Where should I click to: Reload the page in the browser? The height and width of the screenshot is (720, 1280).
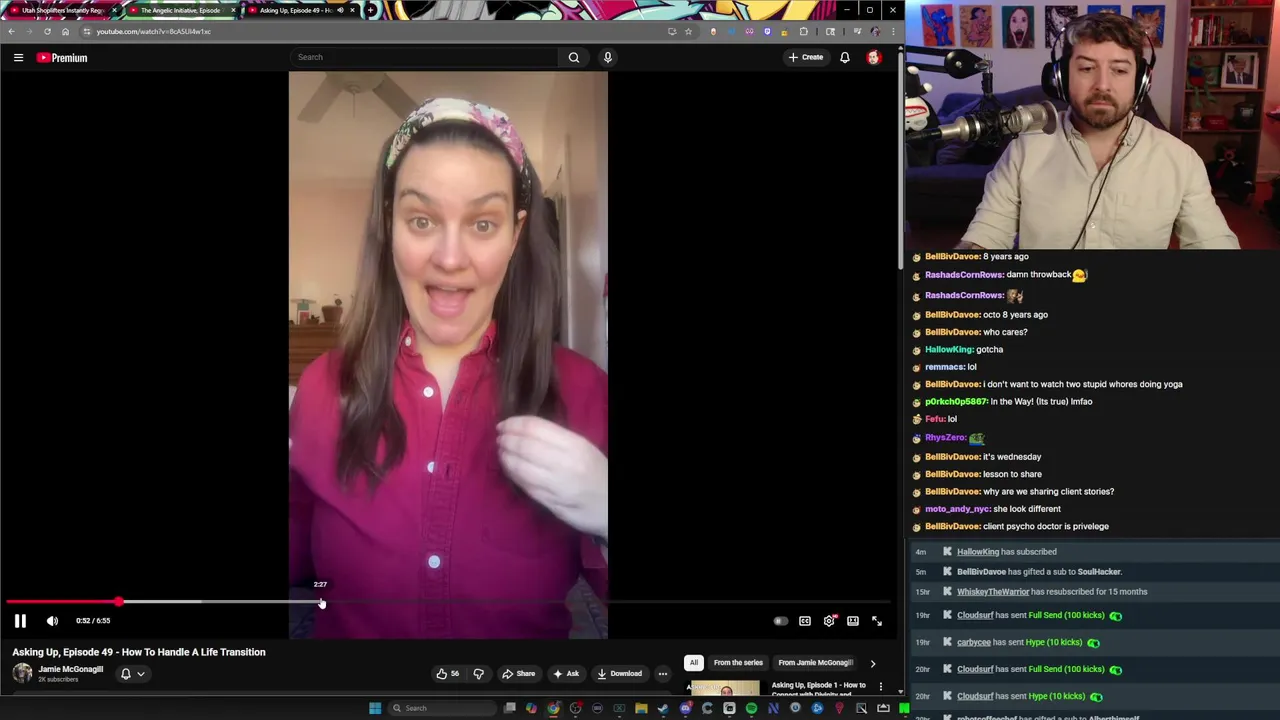[x=47, y=31]
